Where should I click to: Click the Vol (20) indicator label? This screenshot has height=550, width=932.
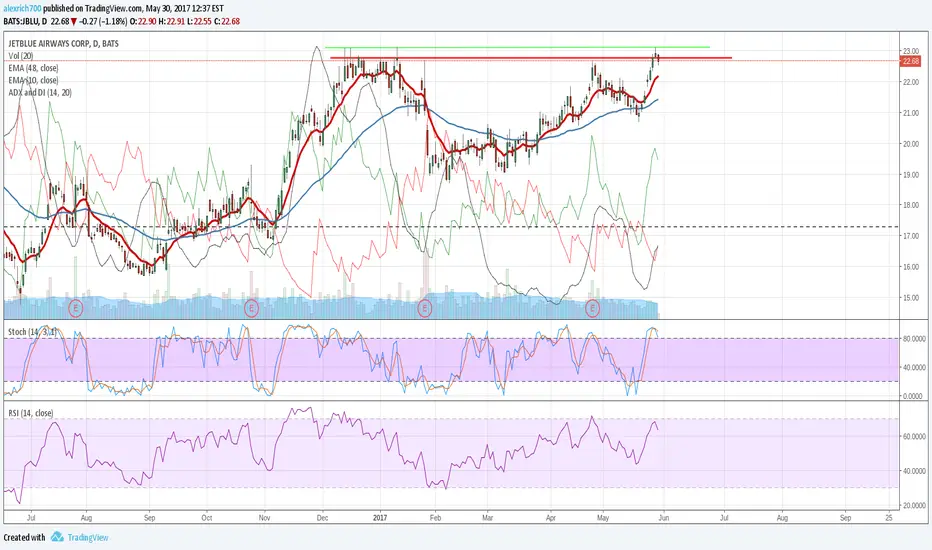pyautogui.click(x=21, y=56)
